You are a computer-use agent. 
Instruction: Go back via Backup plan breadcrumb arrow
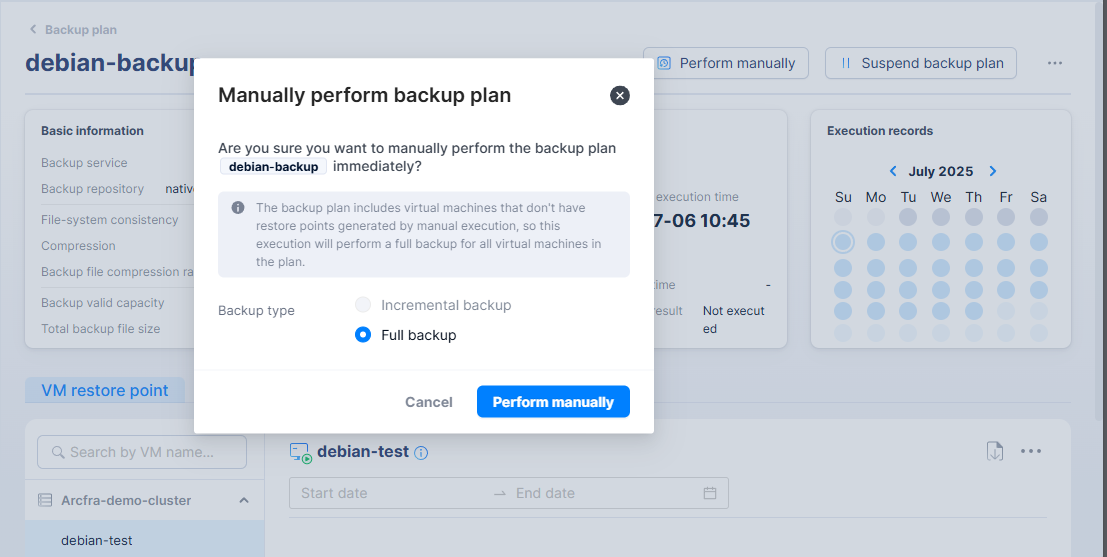pyautogui.click(x=33, y=30)
